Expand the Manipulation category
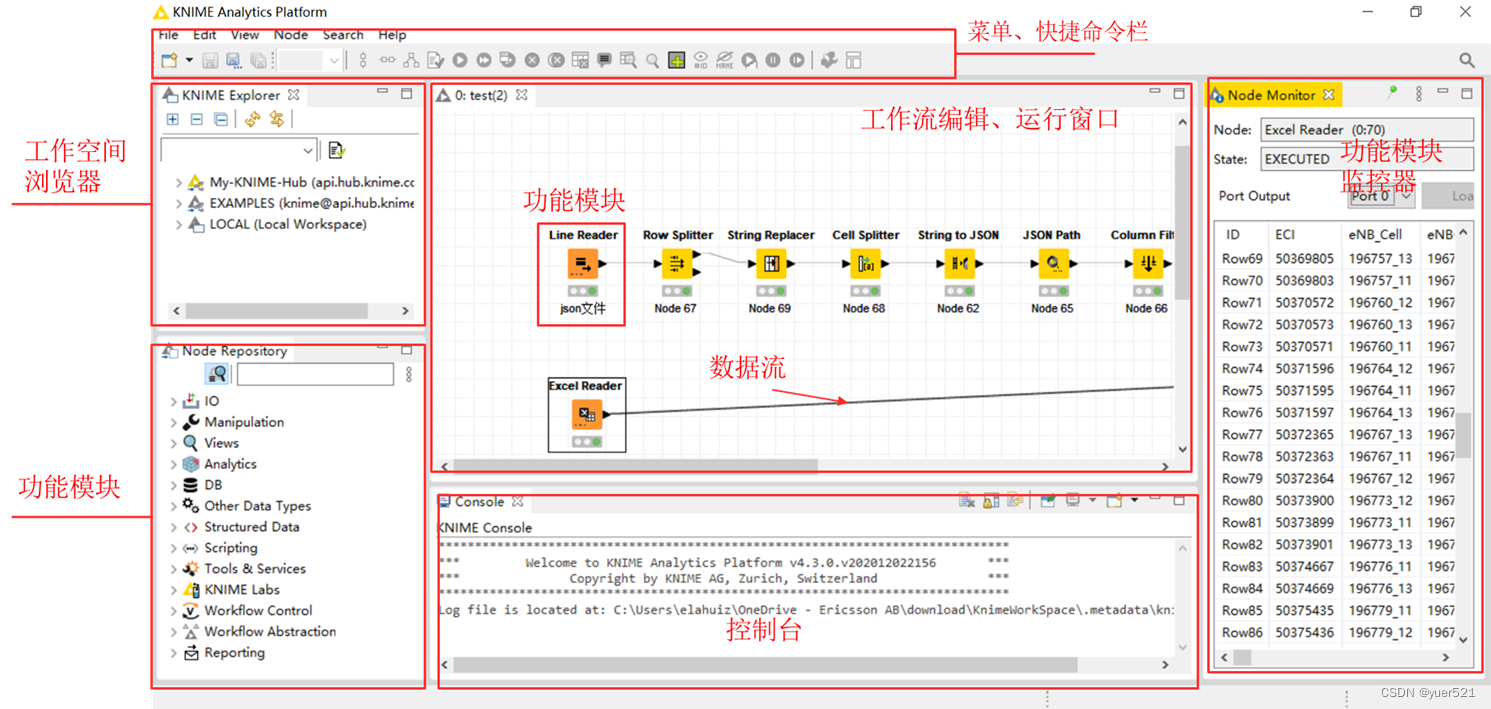 pos(173,423)
